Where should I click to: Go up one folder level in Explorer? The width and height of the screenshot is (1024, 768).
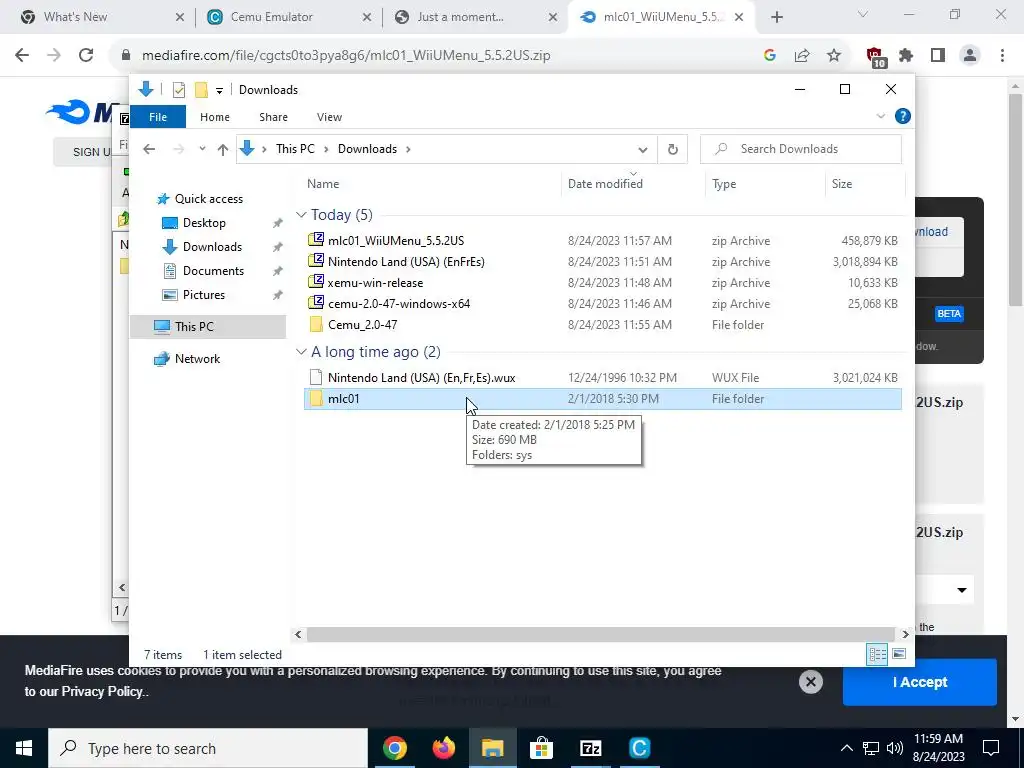(223, 150)
